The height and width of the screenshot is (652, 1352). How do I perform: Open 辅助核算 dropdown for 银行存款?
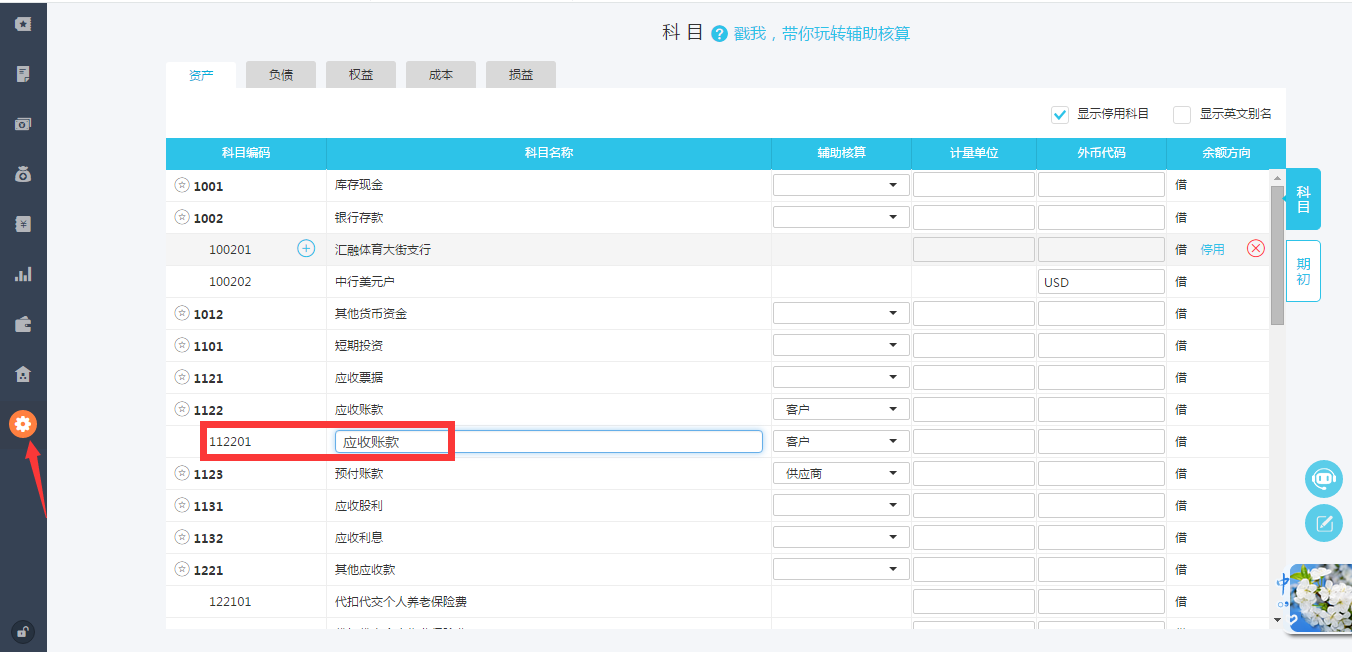(841, 217)
